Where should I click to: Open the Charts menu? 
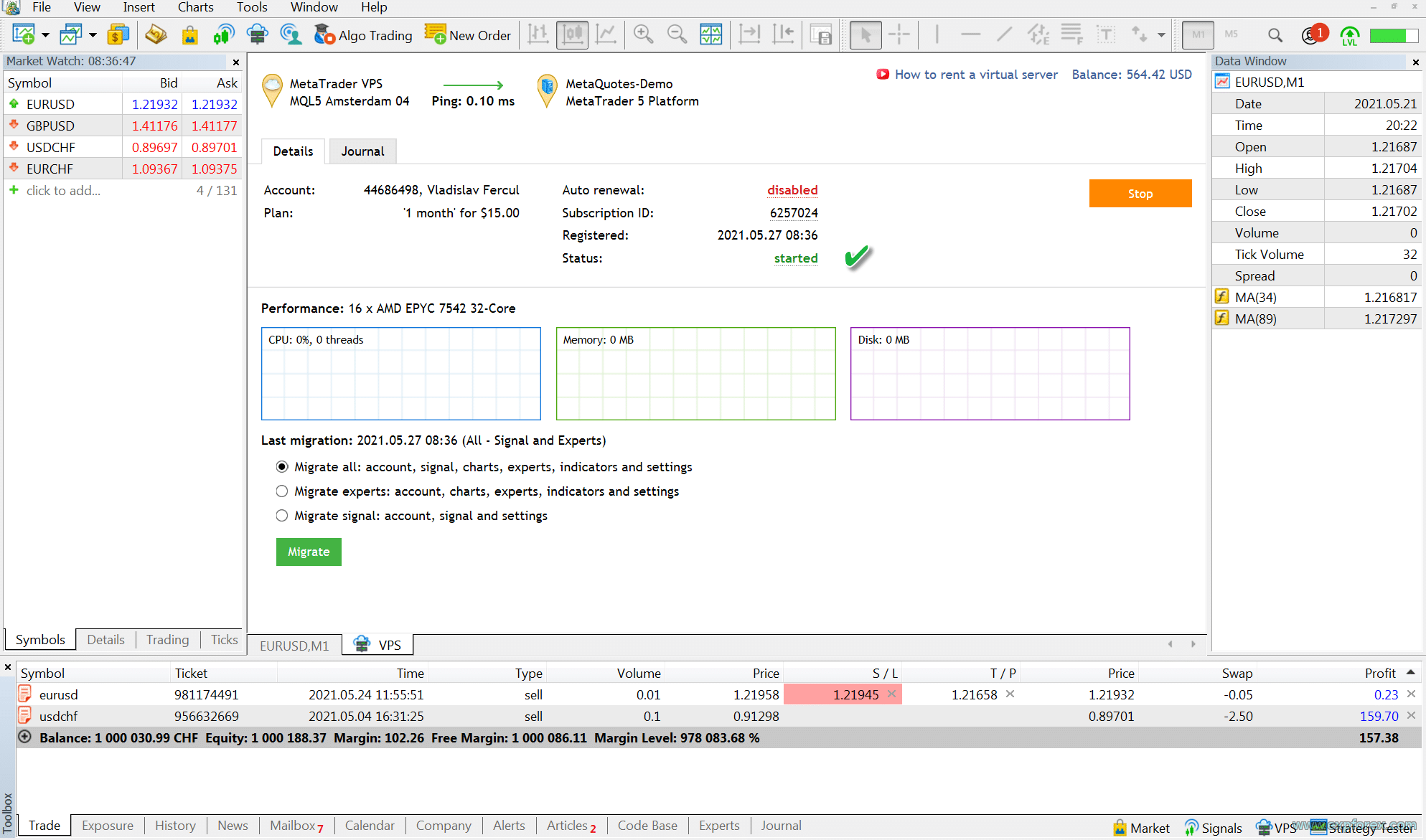[x=195, y=7]
